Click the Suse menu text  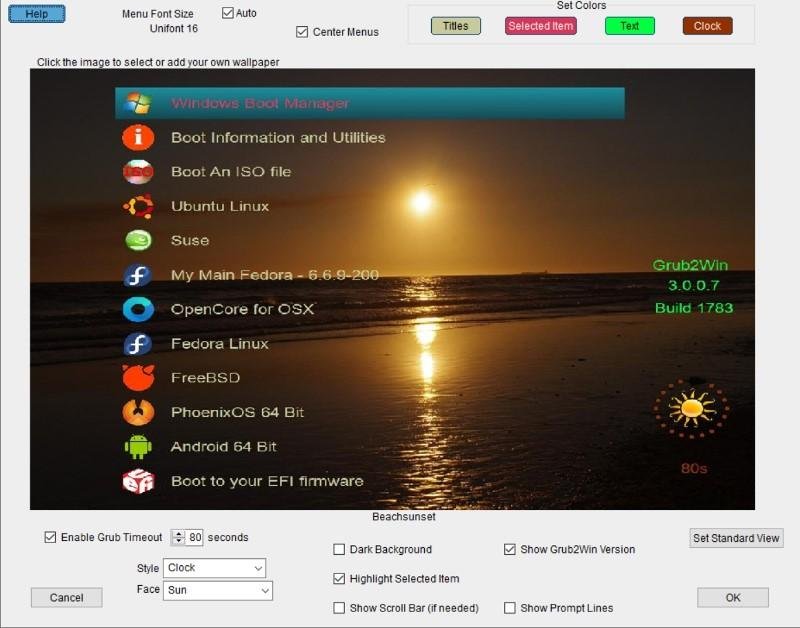pos(190,240)
